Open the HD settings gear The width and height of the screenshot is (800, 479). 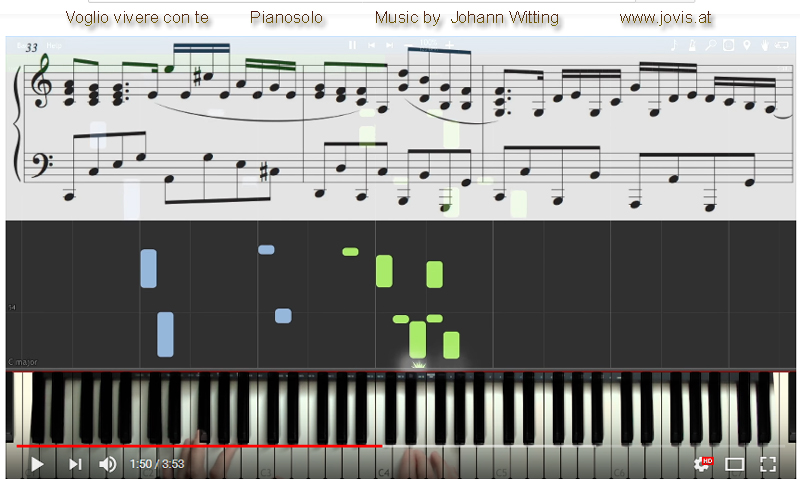pyautogui.click(x=703, y=464)
